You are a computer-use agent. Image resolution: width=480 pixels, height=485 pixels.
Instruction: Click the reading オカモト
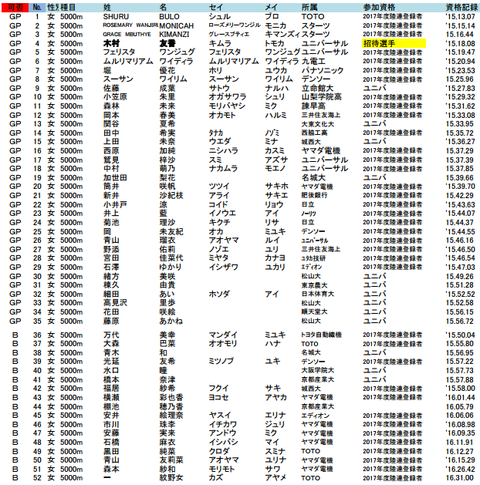[x=222, y=115]
